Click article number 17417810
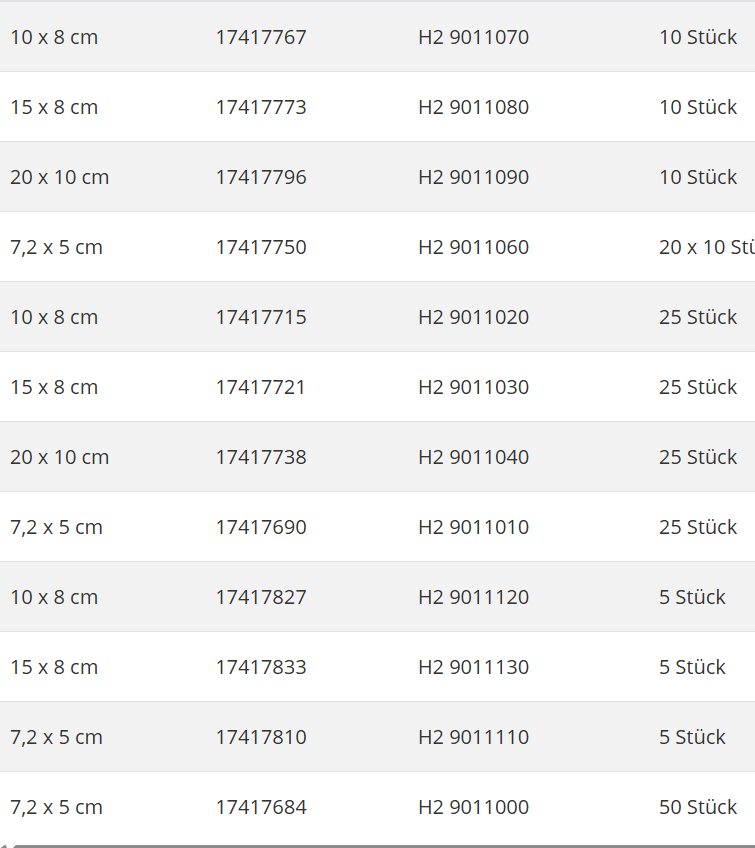Image resolution: width=755 pixels, height=848 pixels. pos(261,738)
